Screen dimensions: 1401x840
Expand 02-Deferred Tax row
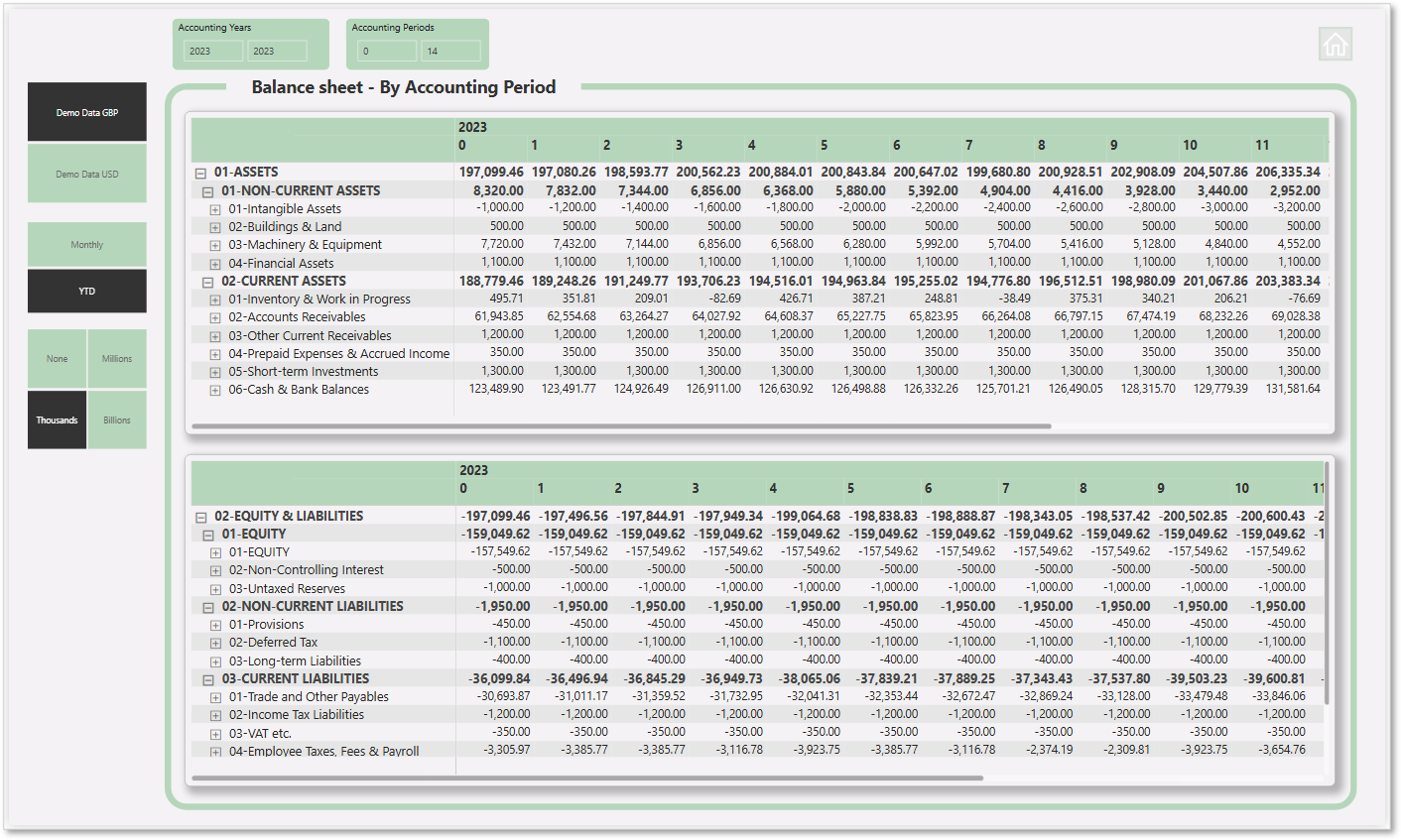pos(215,643)
